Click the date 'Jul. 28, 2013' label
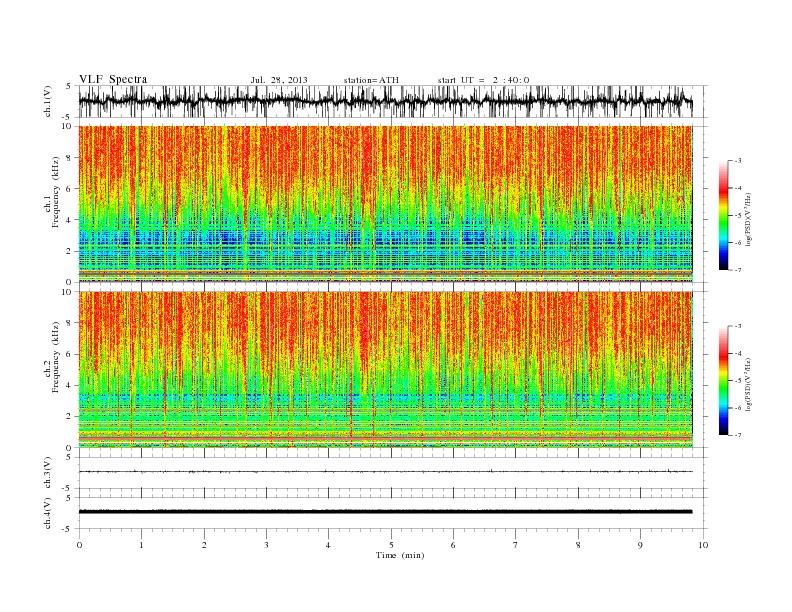Viewport: 792px width, 612px height. tap(279, 80)
